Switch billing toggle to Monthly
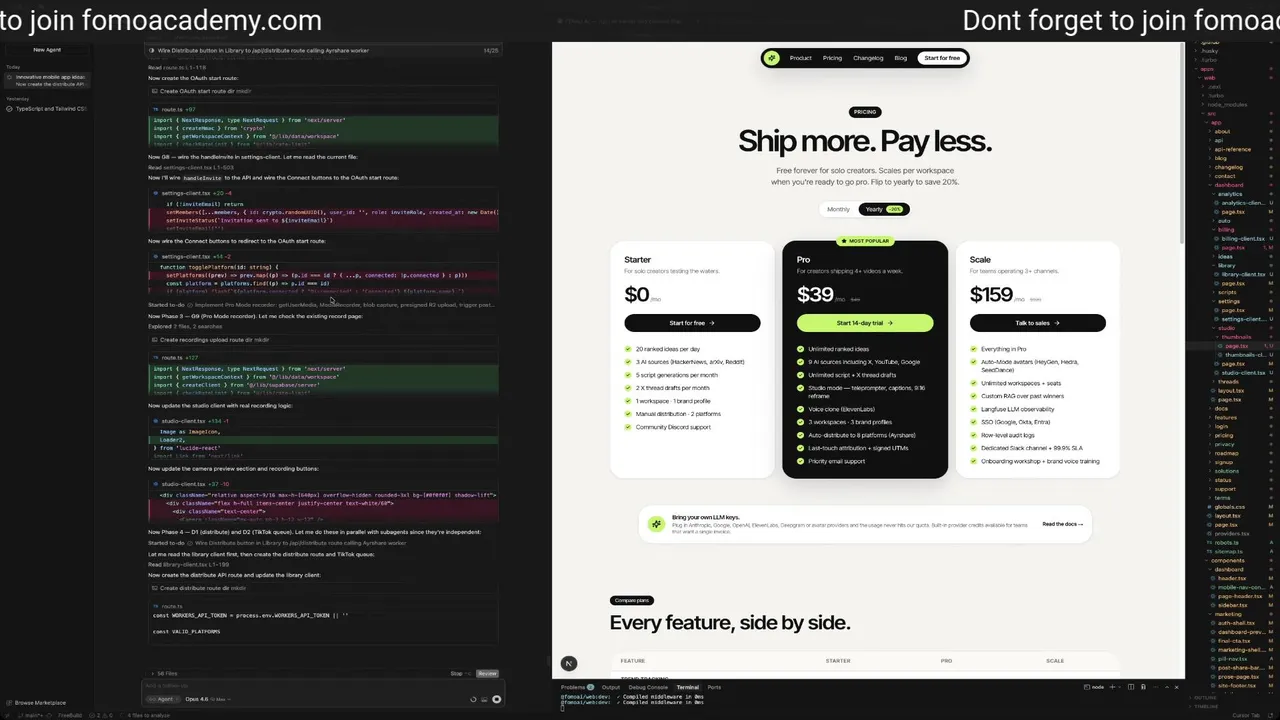 point(838,209)
